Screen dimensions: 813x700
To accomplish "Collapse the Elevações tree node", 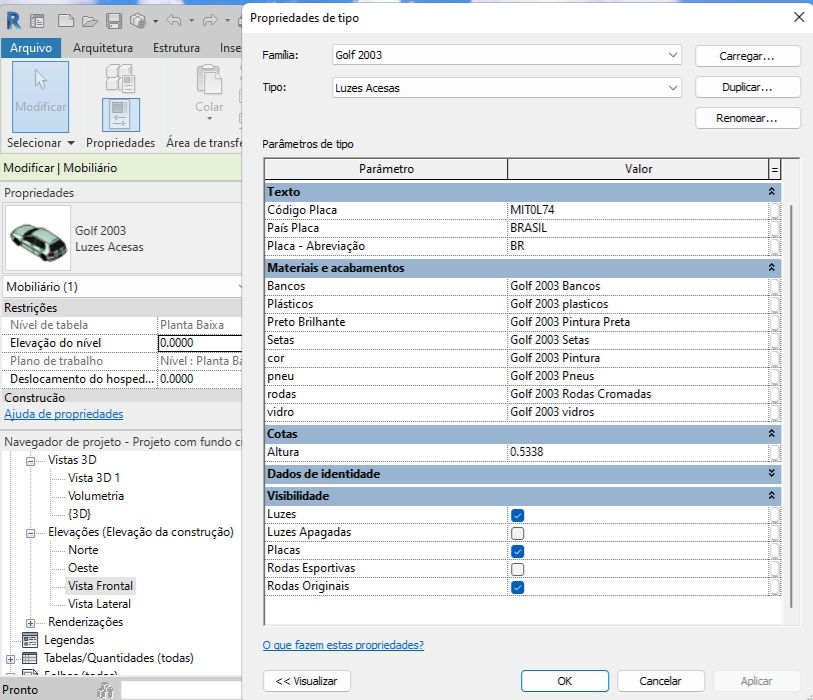I will (31, 533).
